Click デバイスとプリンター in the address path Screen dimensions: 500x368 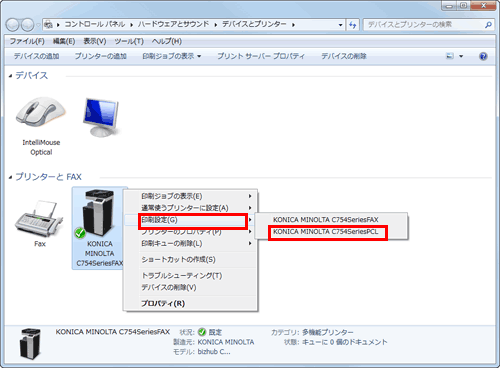tap(254, 24)
